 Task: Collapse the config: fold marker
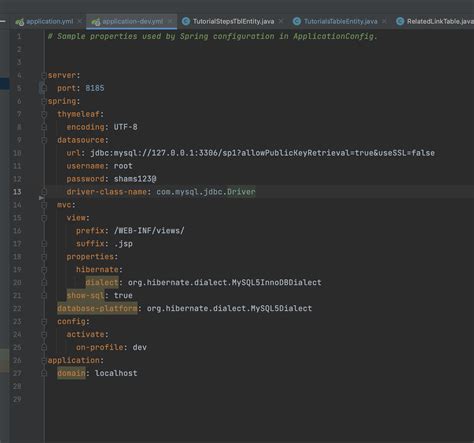pyautogui.click(x=44, y=322)
